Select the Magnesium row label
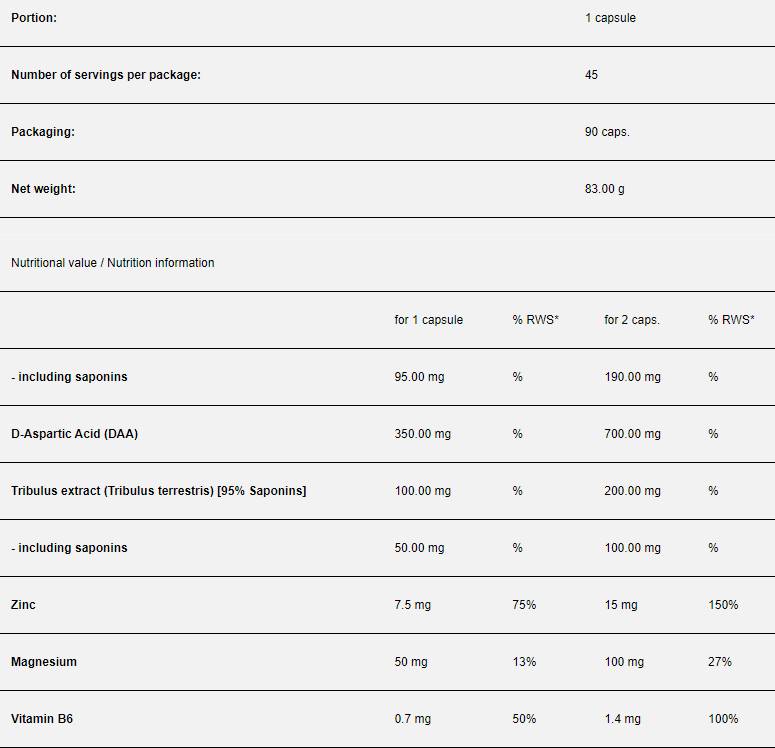This screenshot has height=748, width=775. (44, 662)
